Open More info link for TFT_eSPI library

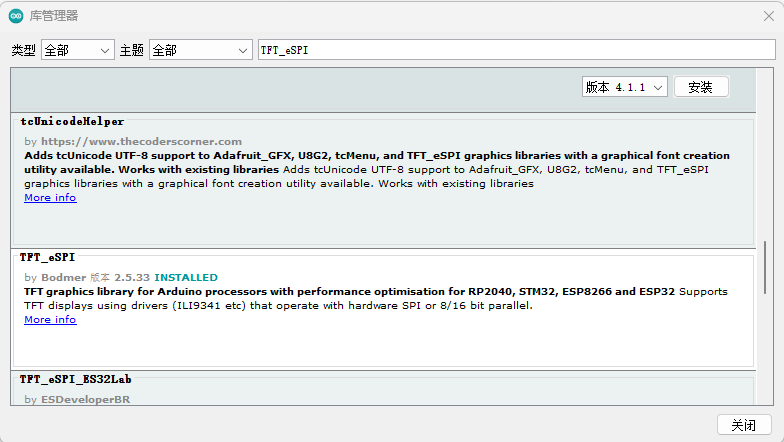50,320
